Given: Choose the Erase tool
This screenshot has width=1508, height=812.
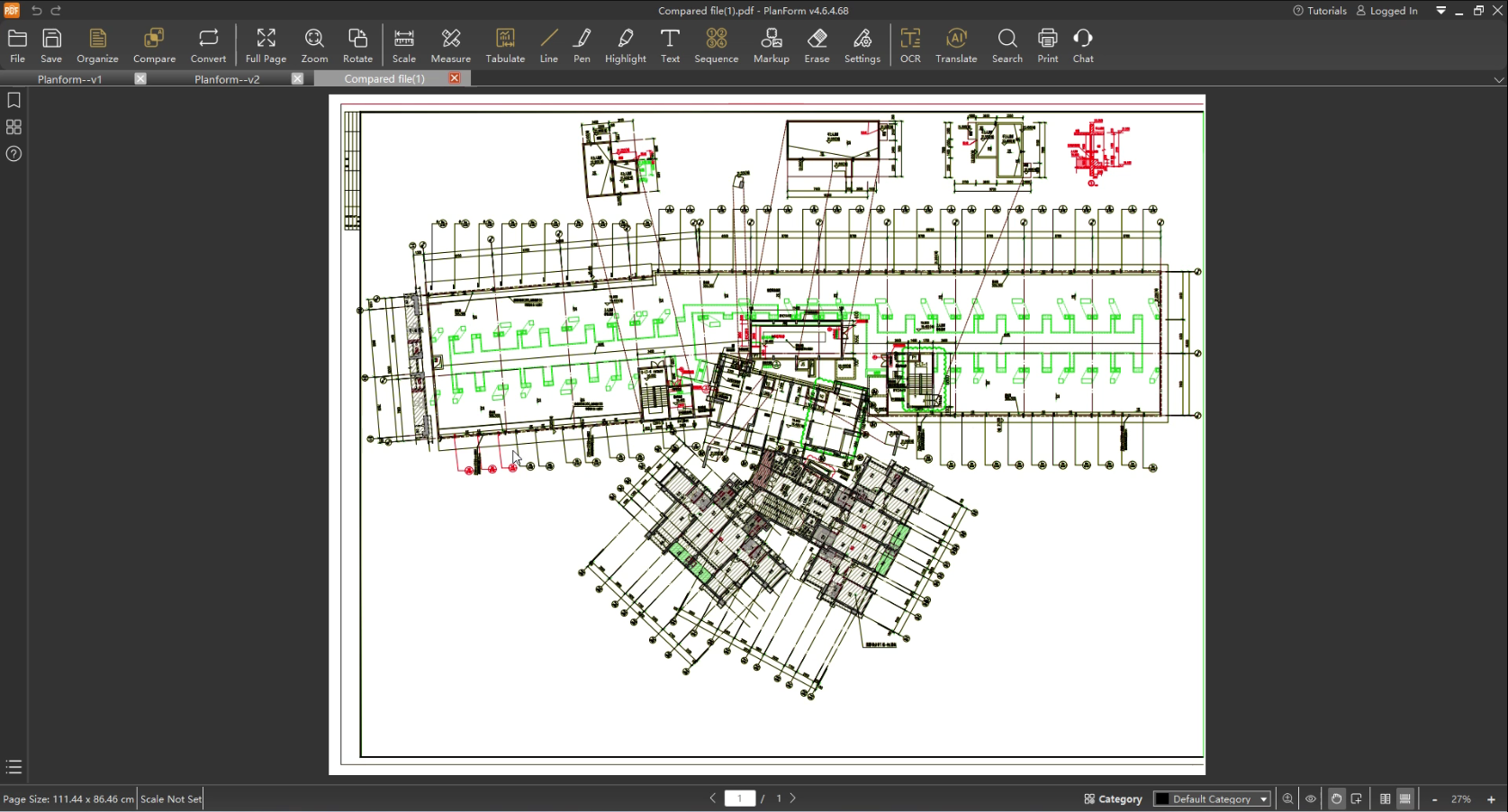Looking at the screenshot, I should tap(817, 46).
